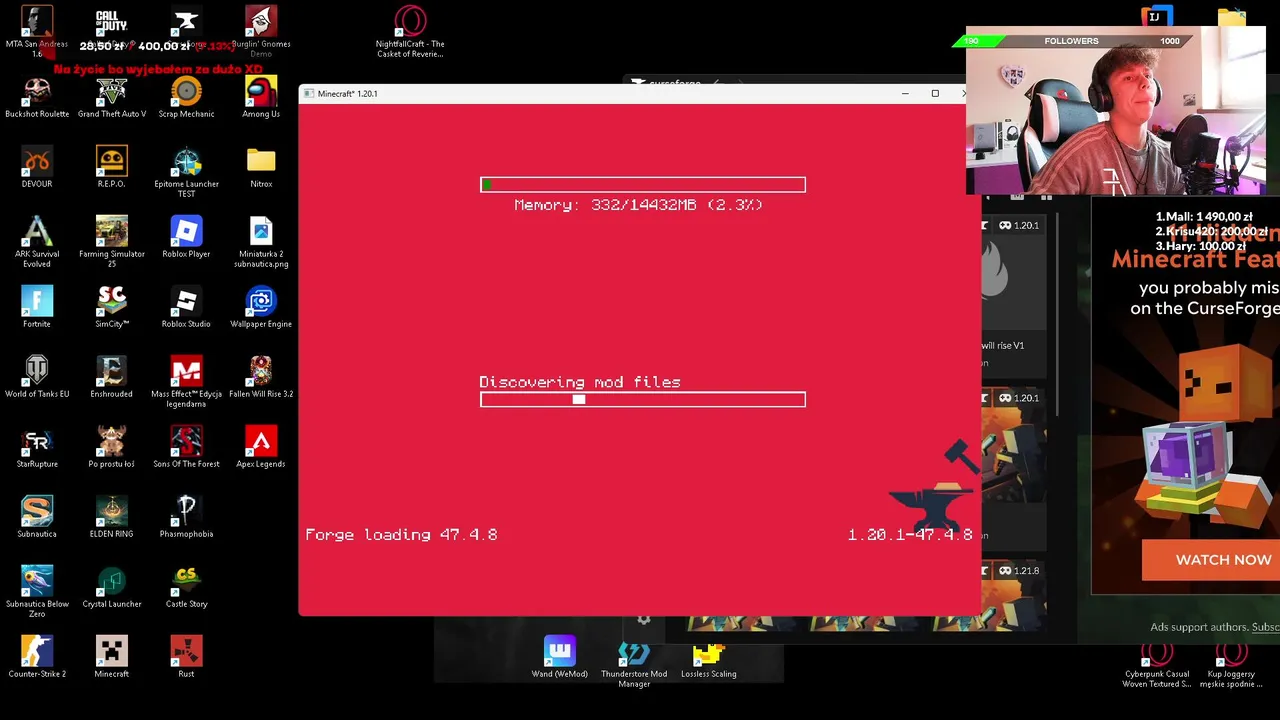Open Subnautica Below Zero shortcut
This screenshot has width=1280, height=720.
click(x=37, y=591)
